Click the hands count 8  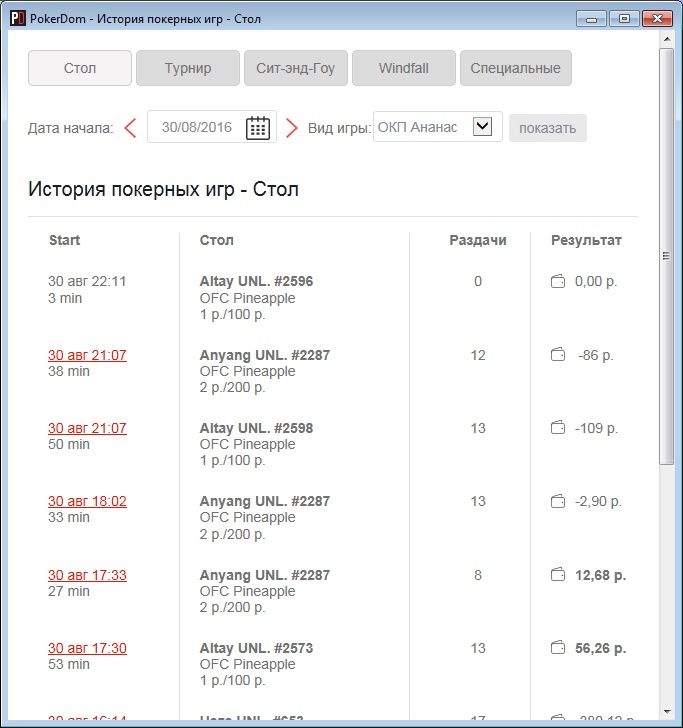pos(478,575)
